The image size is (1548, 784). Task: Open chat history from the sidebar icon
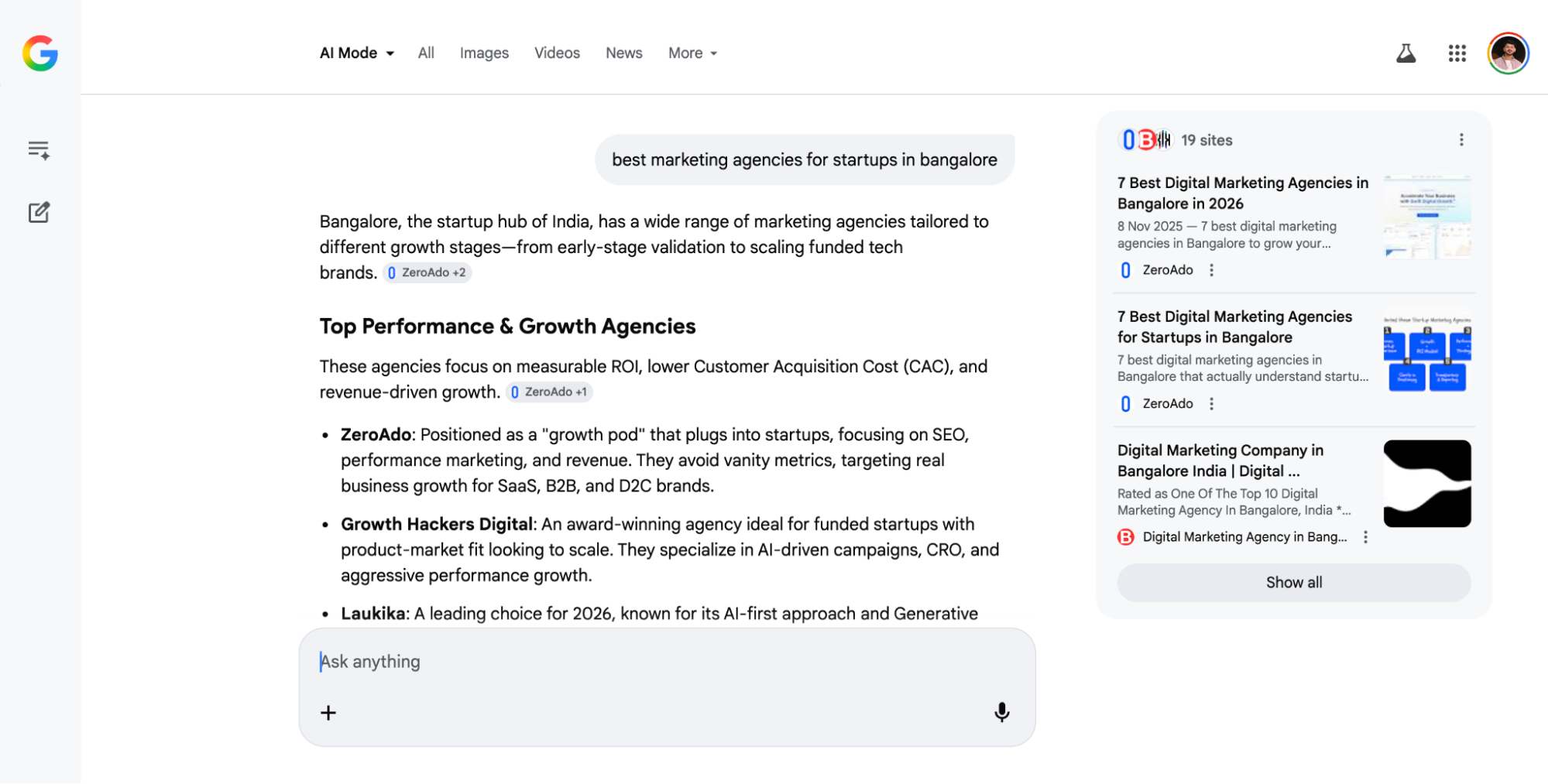tap(39, 149)
